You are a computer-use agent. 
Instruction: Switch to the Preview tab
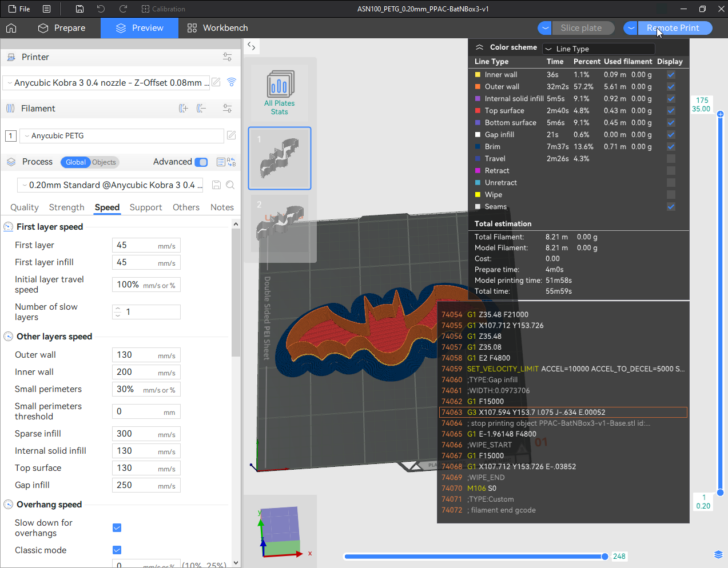(139, 28)
